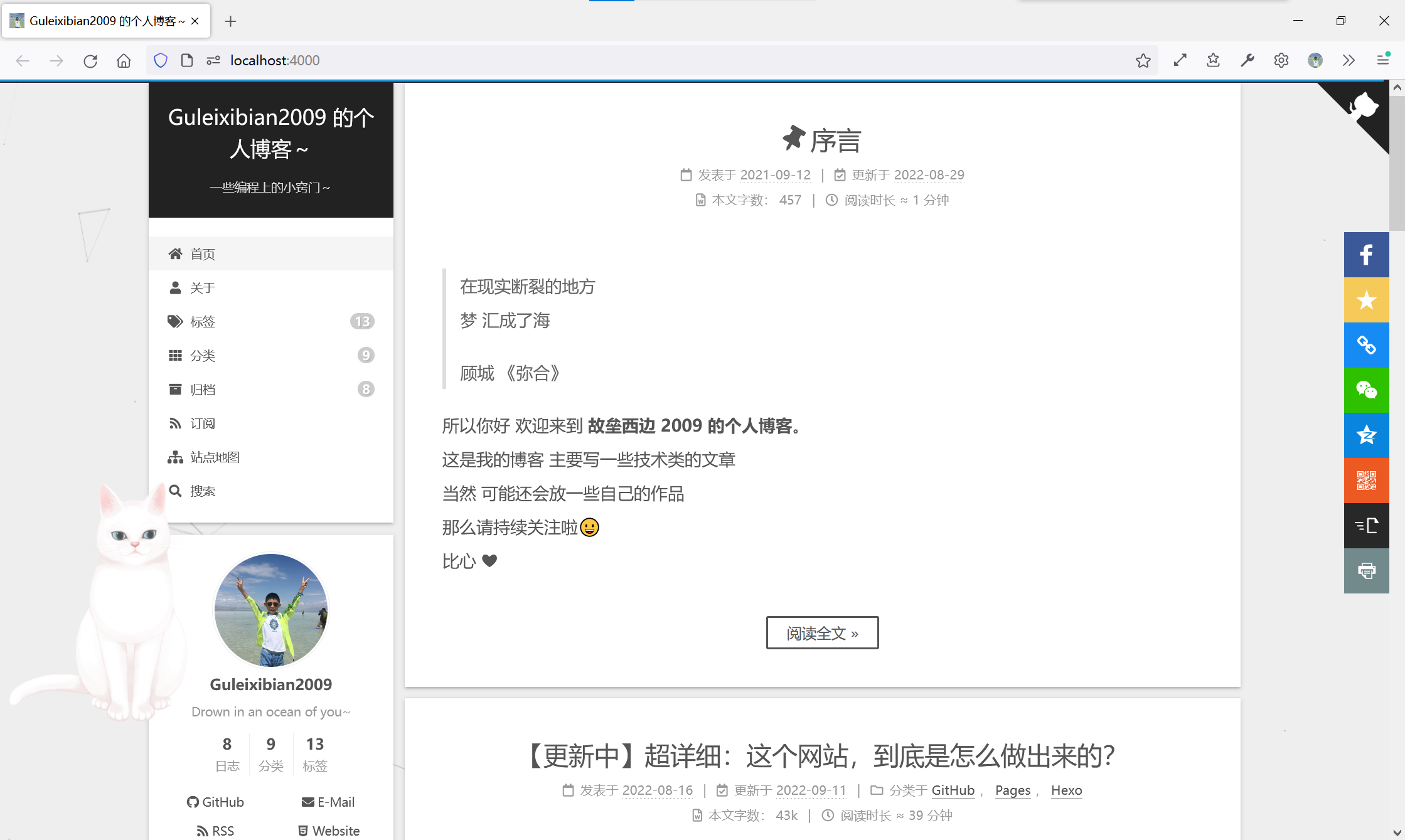Go to 标签 tags menu item
Image resolution: width=1405 pixels, height=840 pixels.
203,322
